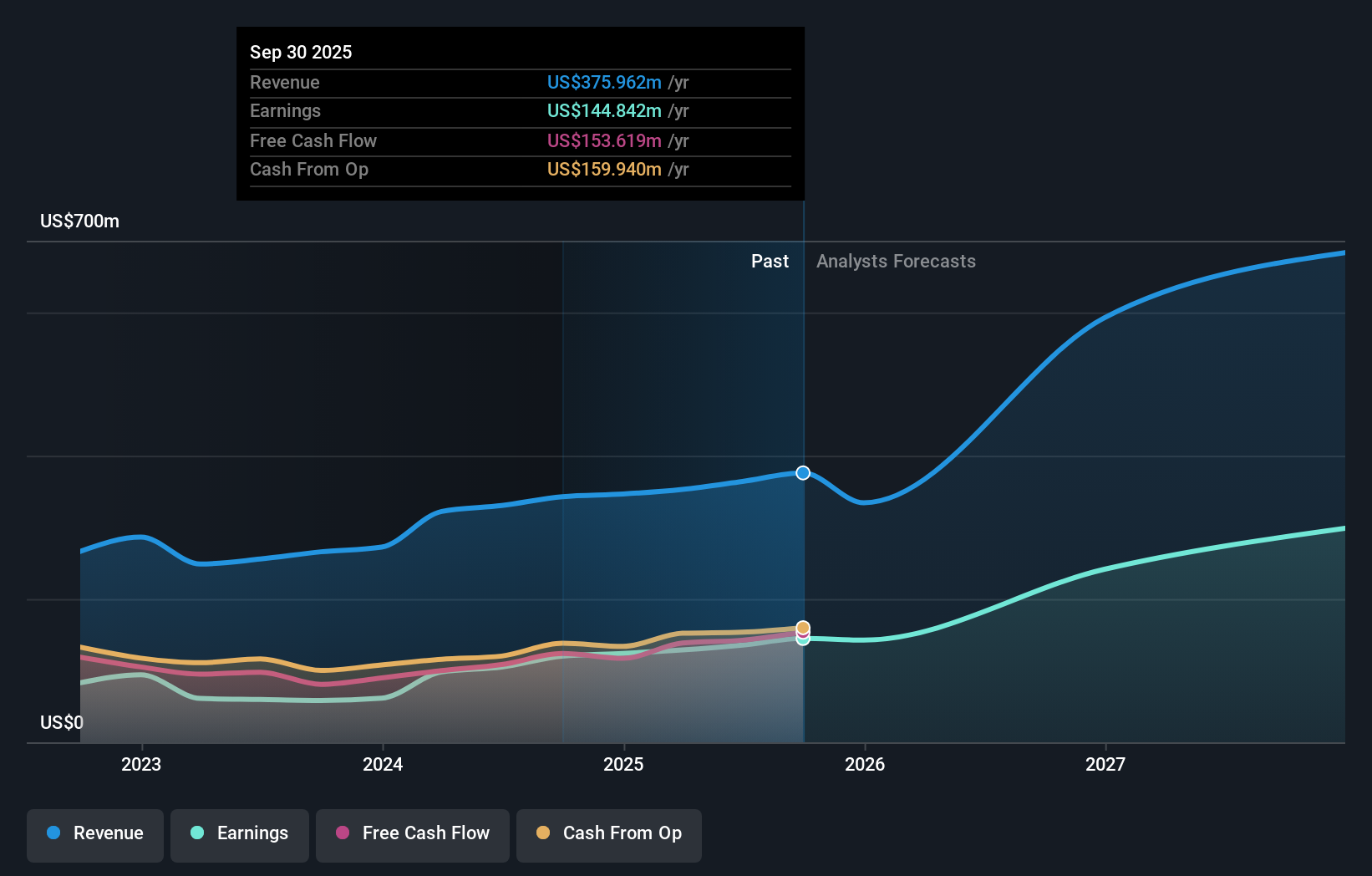Toggle the Earnings series off
The width and height of the screenshot is (1372, 876).
pos(239,833)
